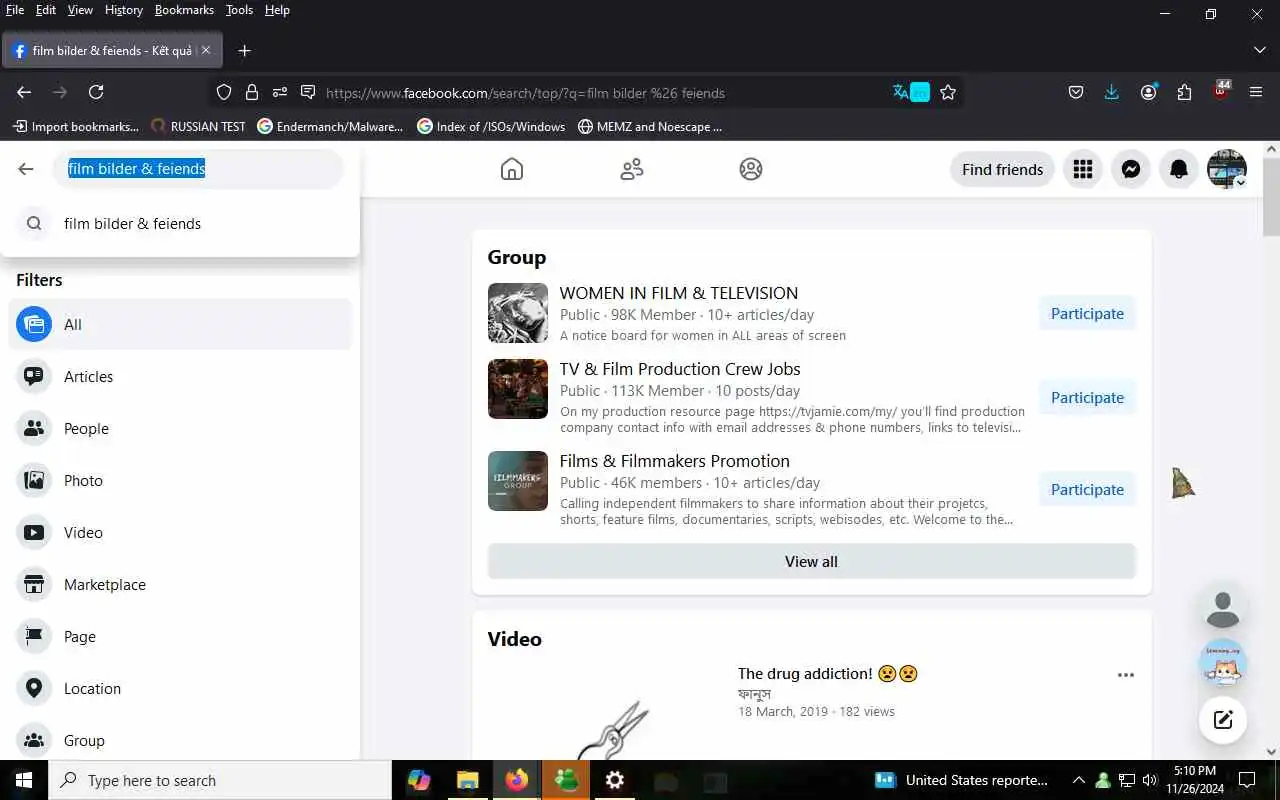Select the Location filter
The image size is (1280, 800).
[x=180, y=688]
